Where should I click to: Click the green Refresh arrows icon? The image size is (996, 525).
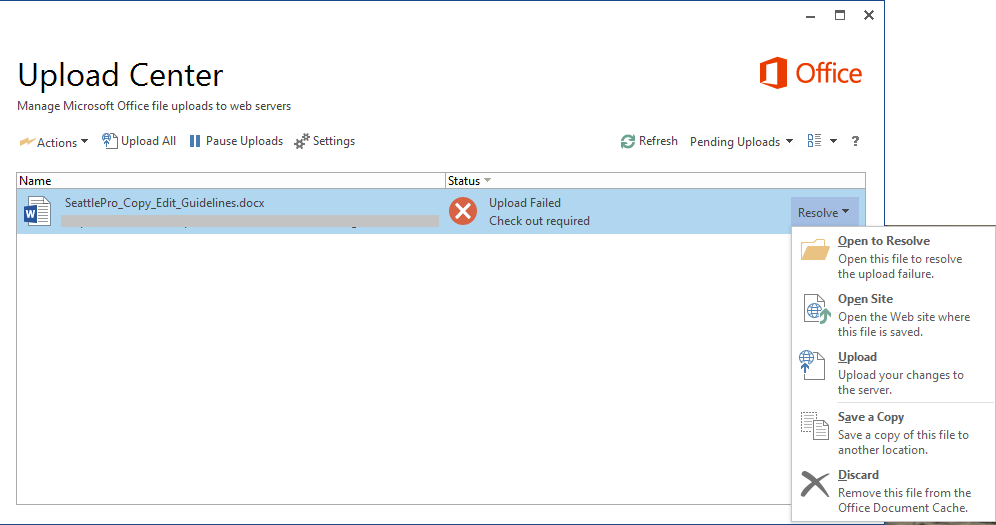[x=628, y=141]
